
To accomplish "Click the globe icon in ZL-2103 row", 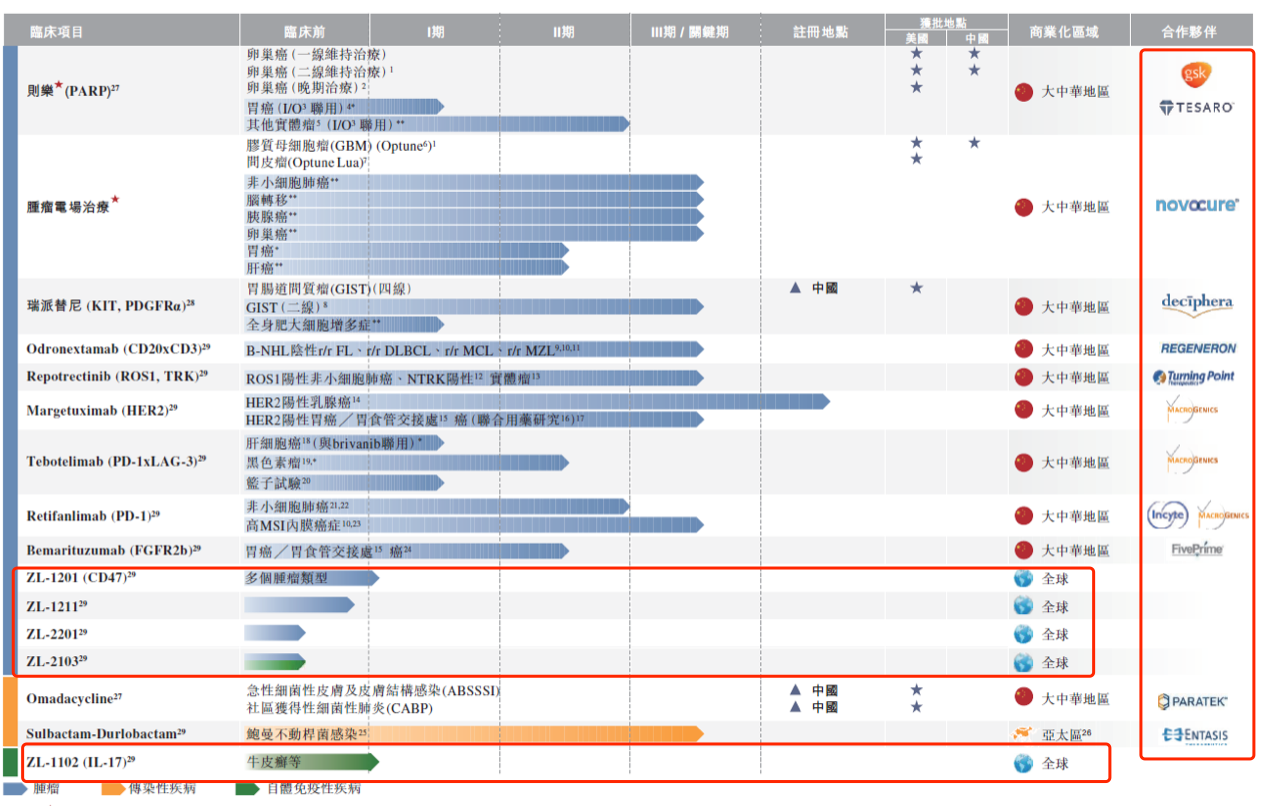I will tap(1023, 662).
